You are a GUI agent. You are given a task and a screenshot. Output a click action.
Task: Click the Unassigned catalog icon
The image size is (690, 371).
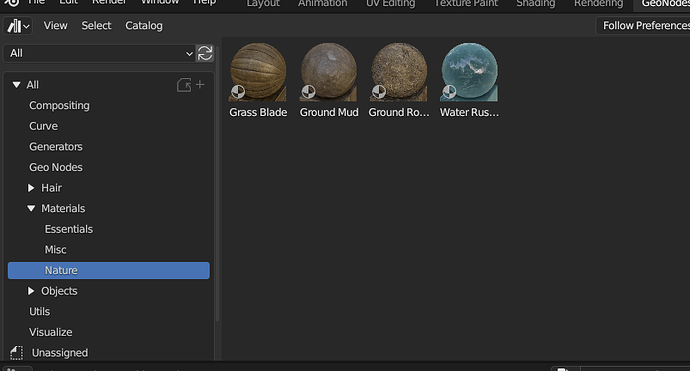(x=17, y=353)
